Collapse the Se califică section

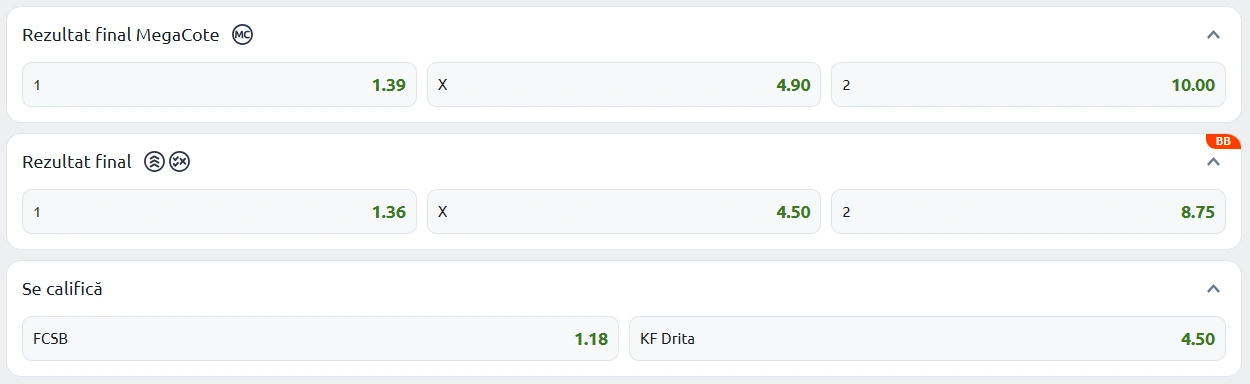click(x=1213, y=289)
